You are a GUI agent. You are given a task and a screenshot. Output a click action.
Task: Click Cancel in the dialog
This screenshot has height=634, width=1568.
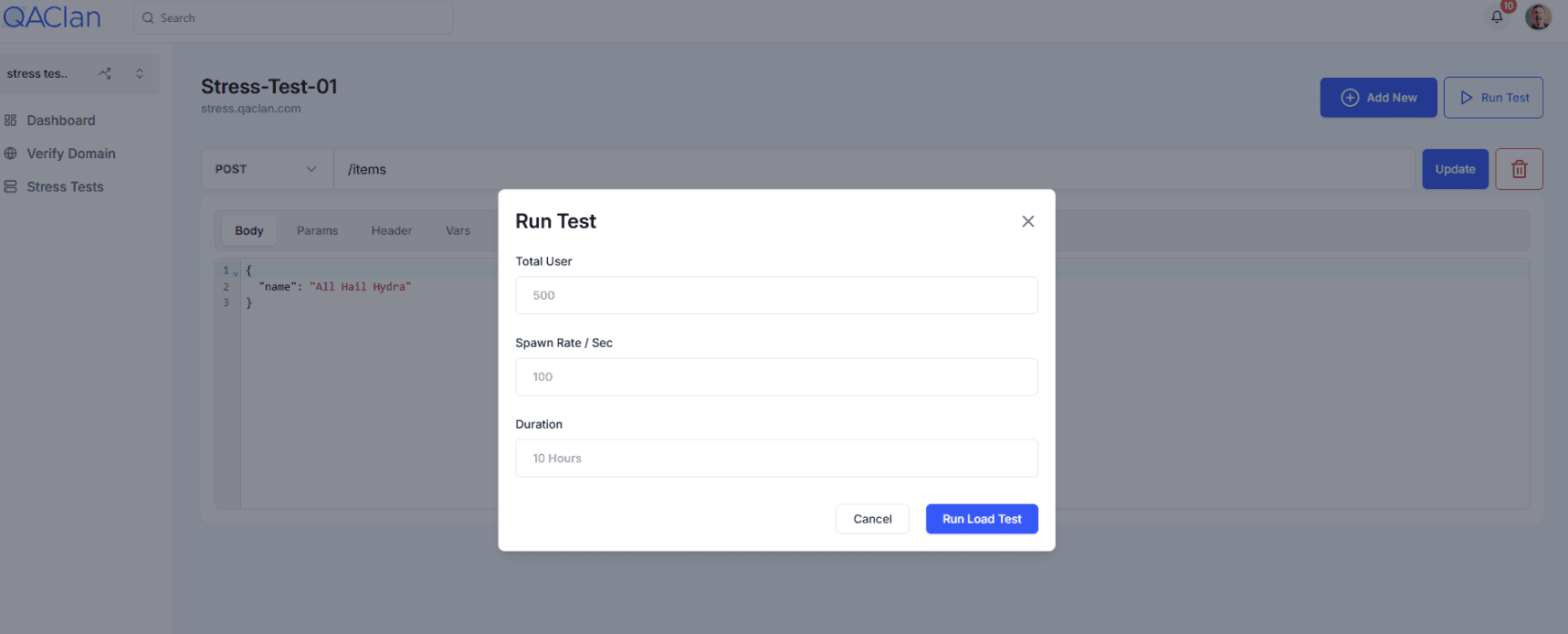coord(872,519)
